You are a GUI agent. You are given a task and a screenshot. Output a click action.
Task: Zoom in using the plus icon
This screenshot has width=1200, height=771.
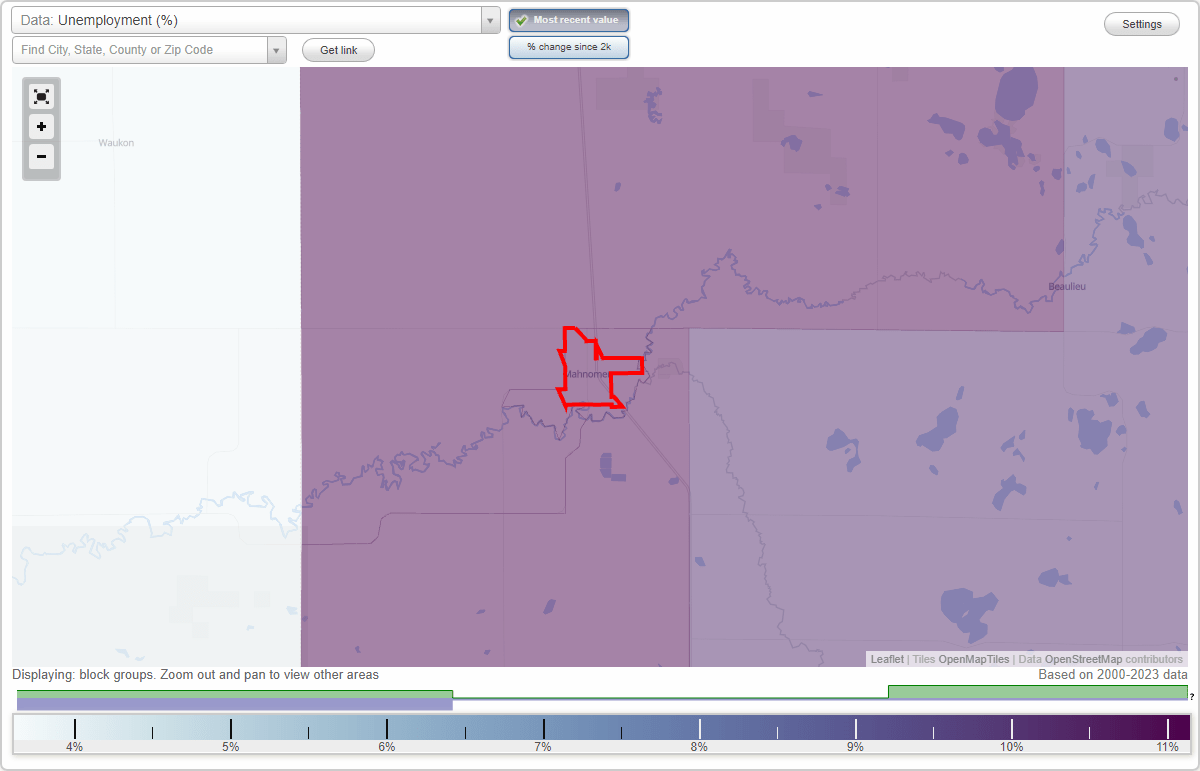coord(41,127)
